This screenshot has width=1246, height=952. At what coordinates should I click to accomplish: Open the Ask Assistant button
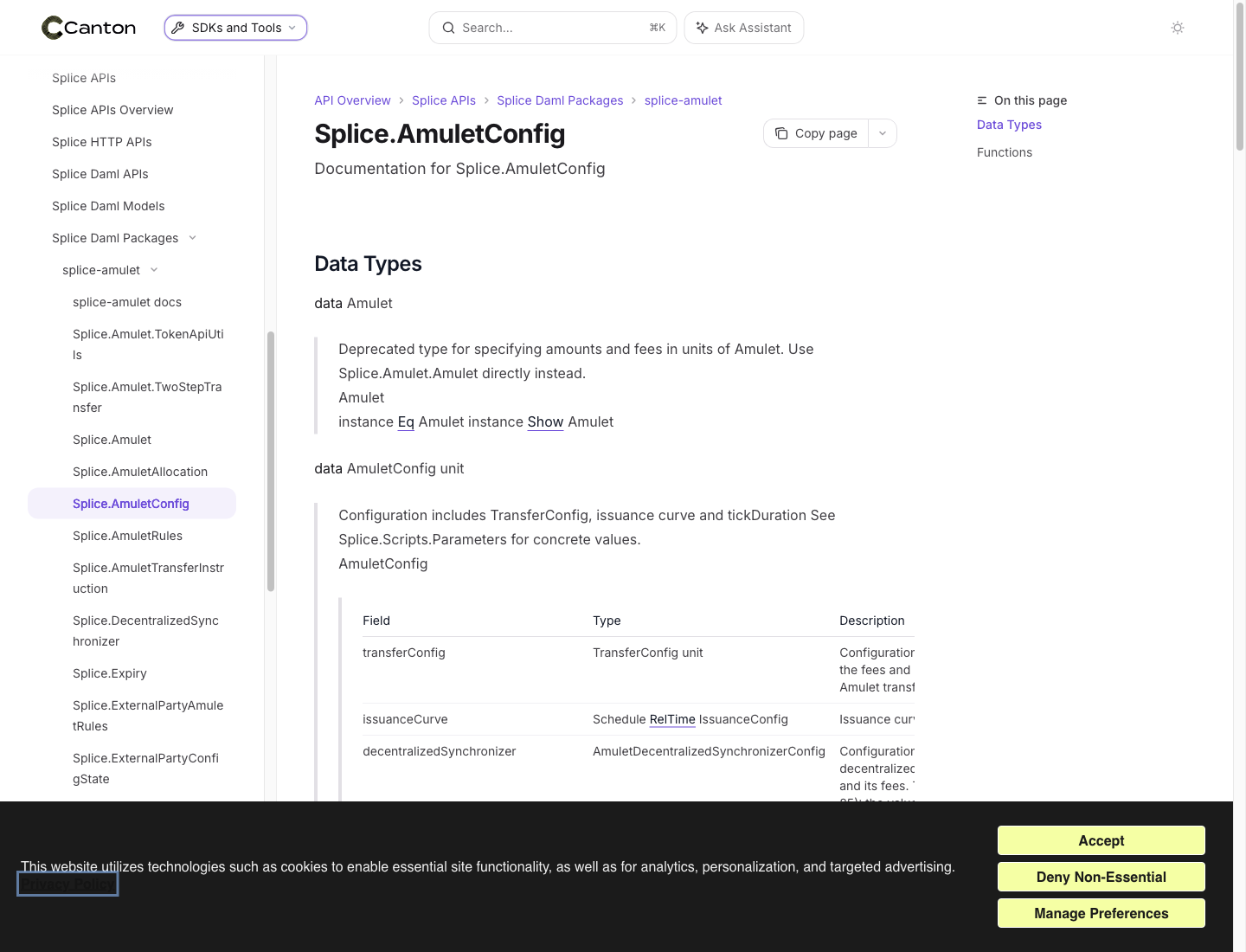[x=744, y=28]
